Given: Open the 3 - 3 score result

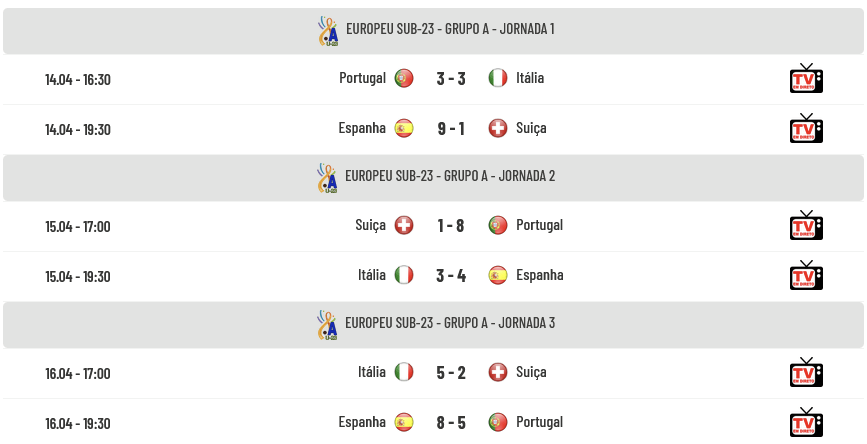Looking at the screenshot, I should [451, 79].
